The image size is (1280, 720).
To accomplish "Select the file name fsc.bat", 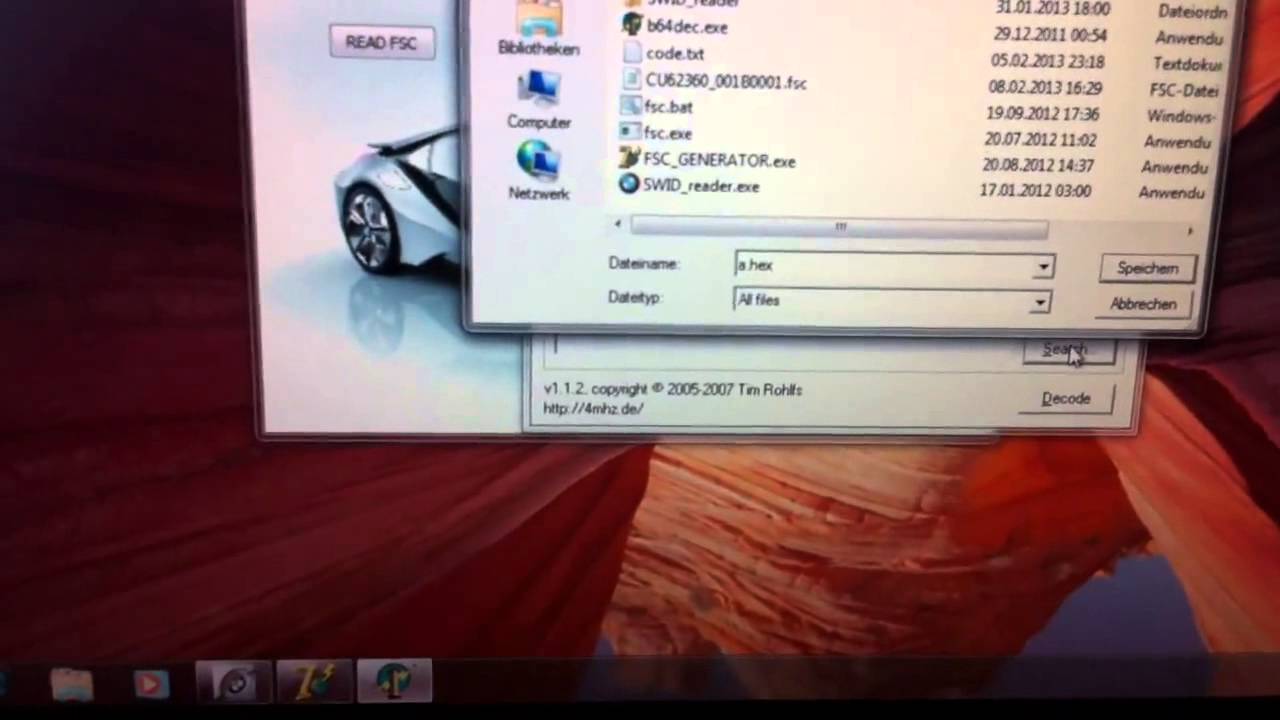I will (x=668, y=107).
